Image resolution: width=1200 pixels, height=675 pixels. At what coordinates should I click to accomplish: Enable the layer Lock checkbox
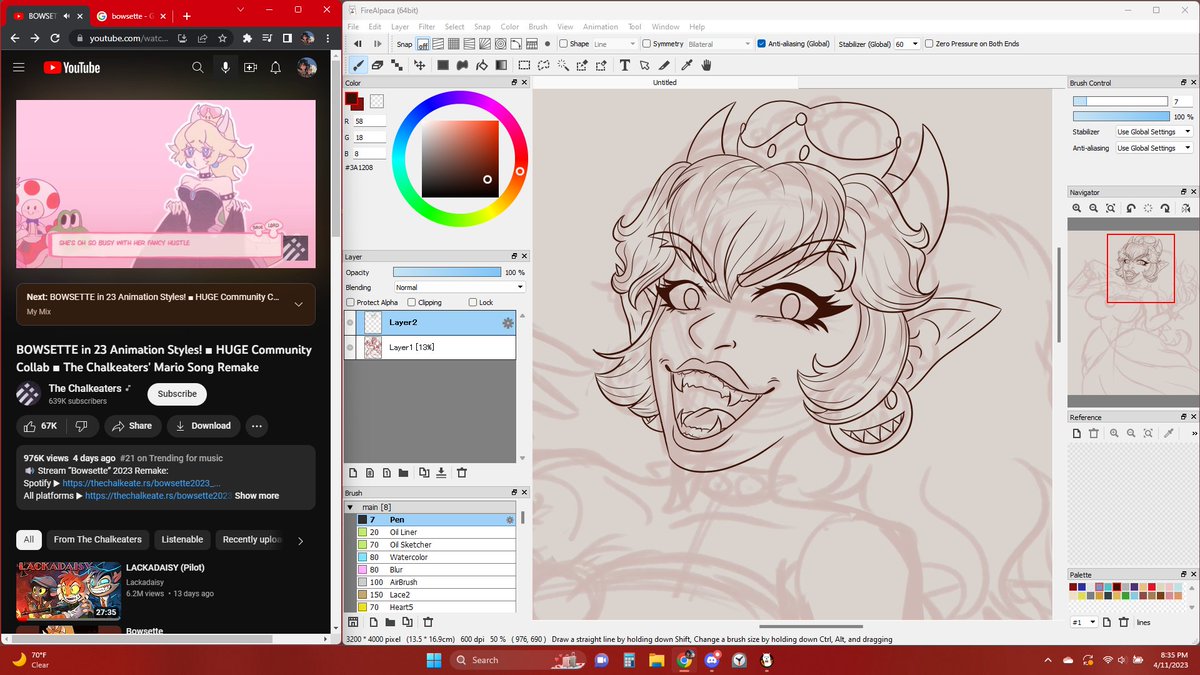[x=473, y=302]
